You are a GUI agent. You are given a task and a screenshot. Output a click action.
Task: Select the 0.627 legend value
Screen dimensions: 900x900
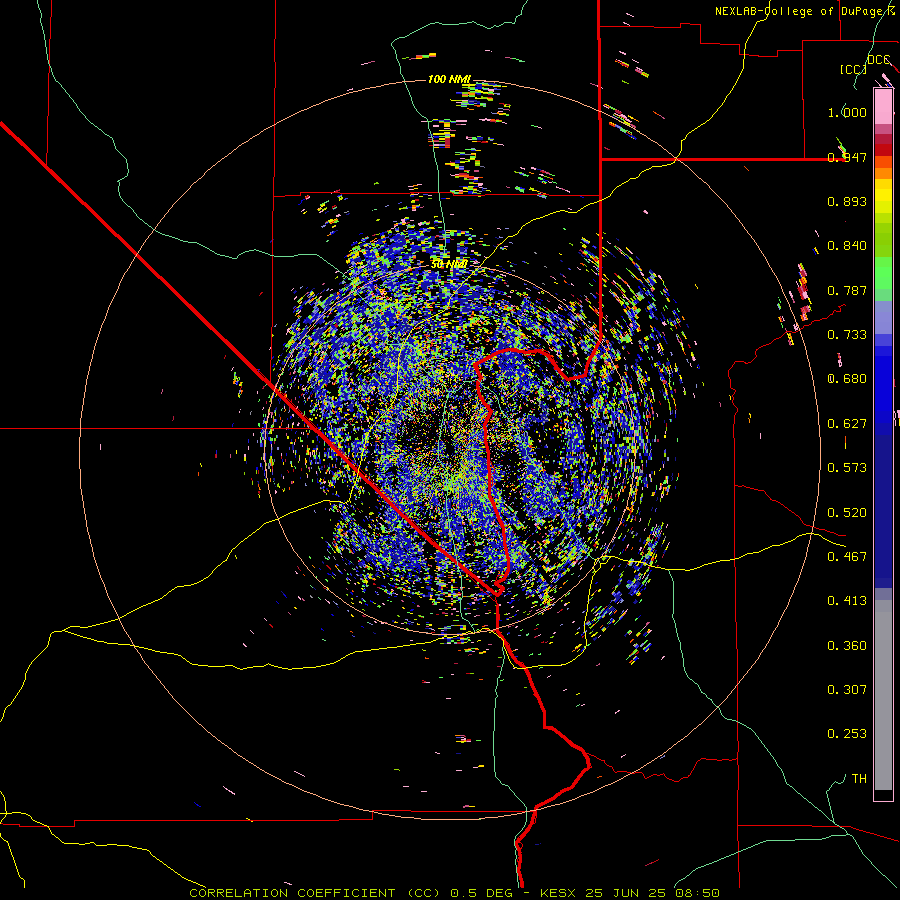click(847, 424)
